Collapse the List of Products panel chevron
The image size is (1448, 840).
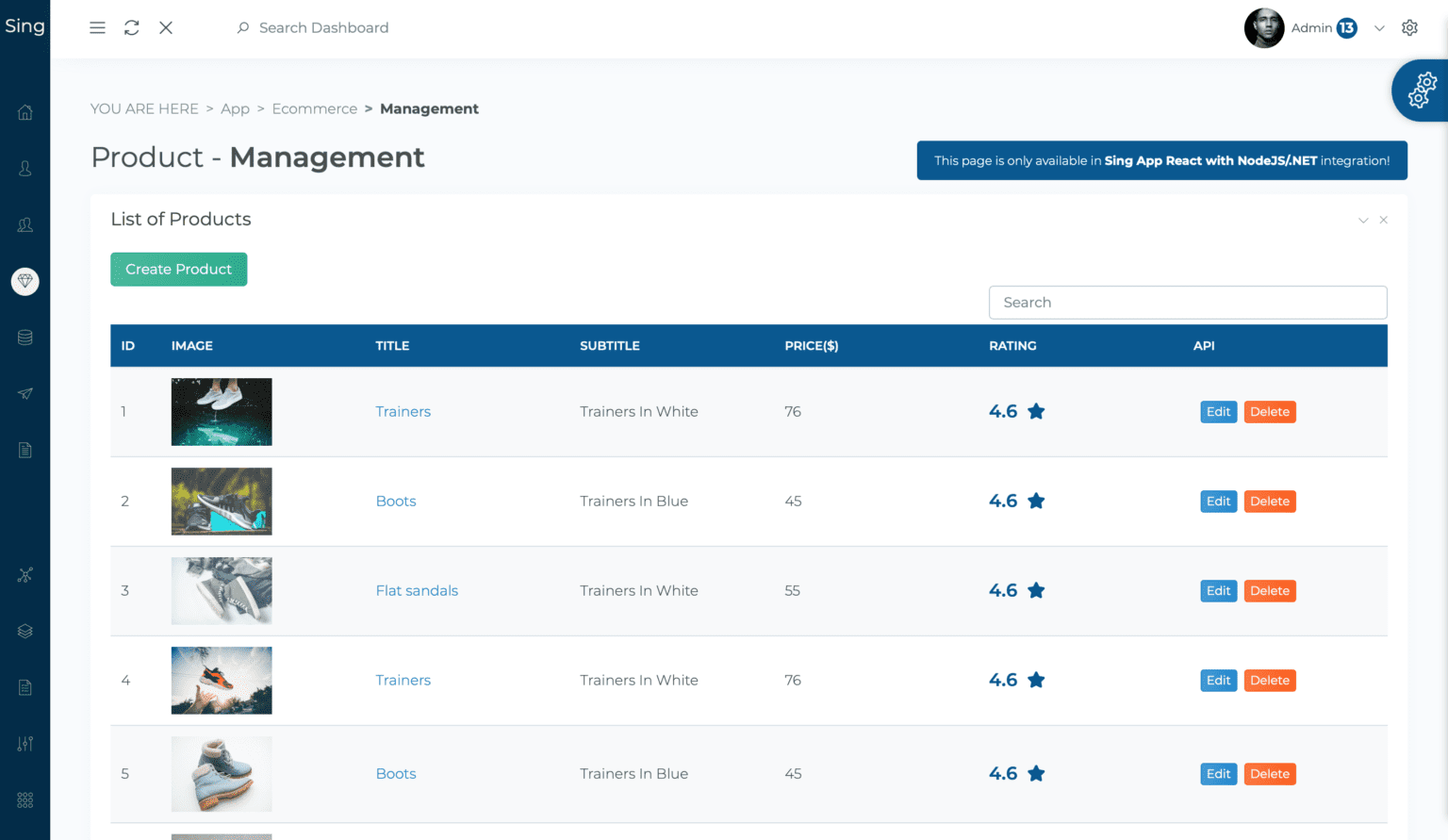tap(1363, 219)
